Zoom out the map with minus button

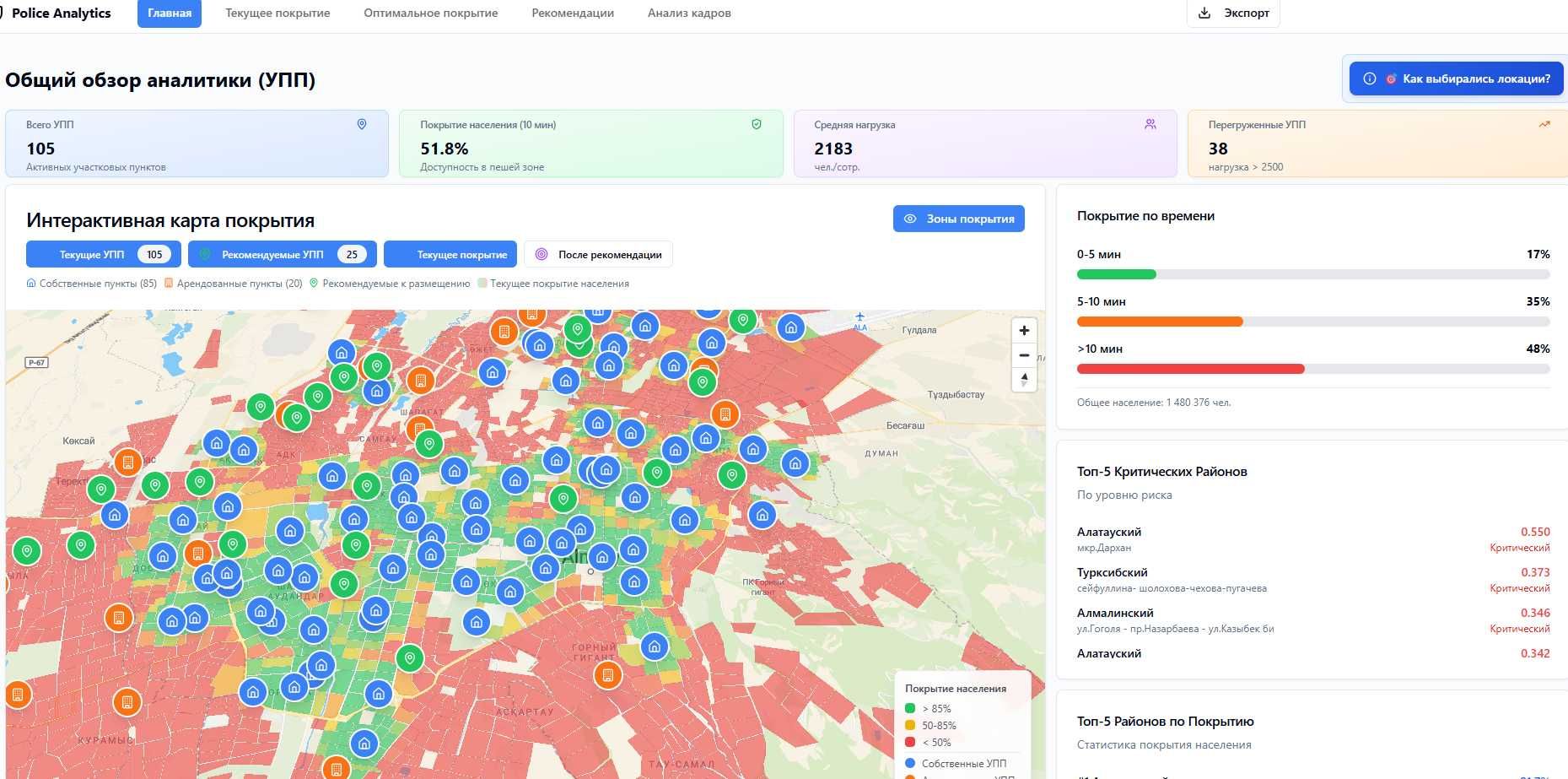click(1024, 355)
